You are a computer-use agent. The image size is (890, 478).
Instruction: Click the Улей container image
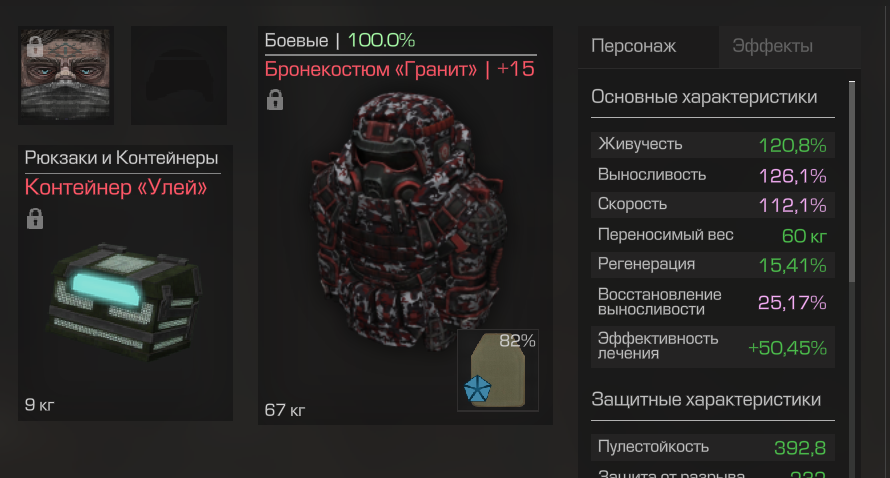[125, 301]
